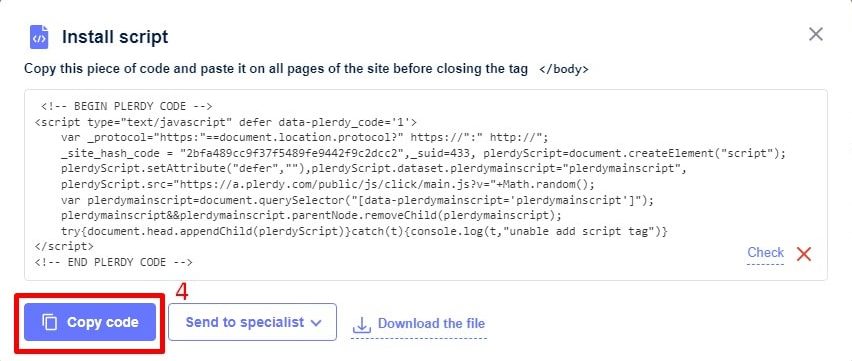Click the Copy code button
Screen dimensions: 852x361
tap(90, 322)
